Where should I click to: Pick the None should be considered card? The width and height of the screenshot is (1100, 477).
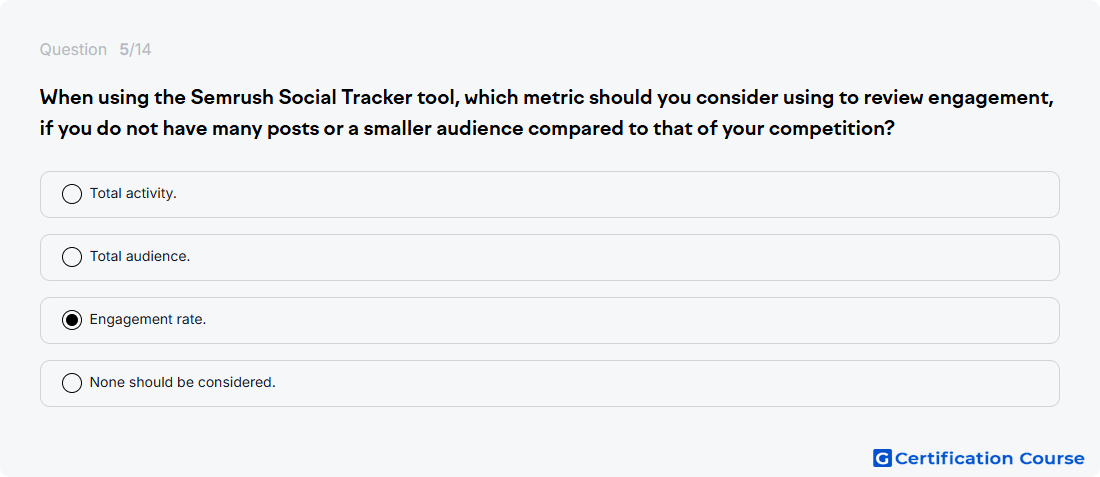pyautogui.click(x=549, y=383)
